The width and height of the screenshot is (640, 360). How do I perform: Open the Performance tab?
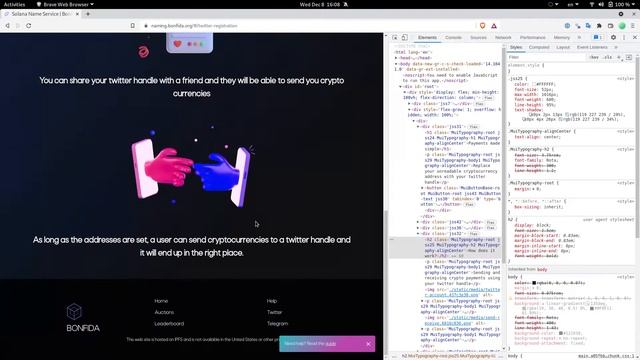(533, 38)
